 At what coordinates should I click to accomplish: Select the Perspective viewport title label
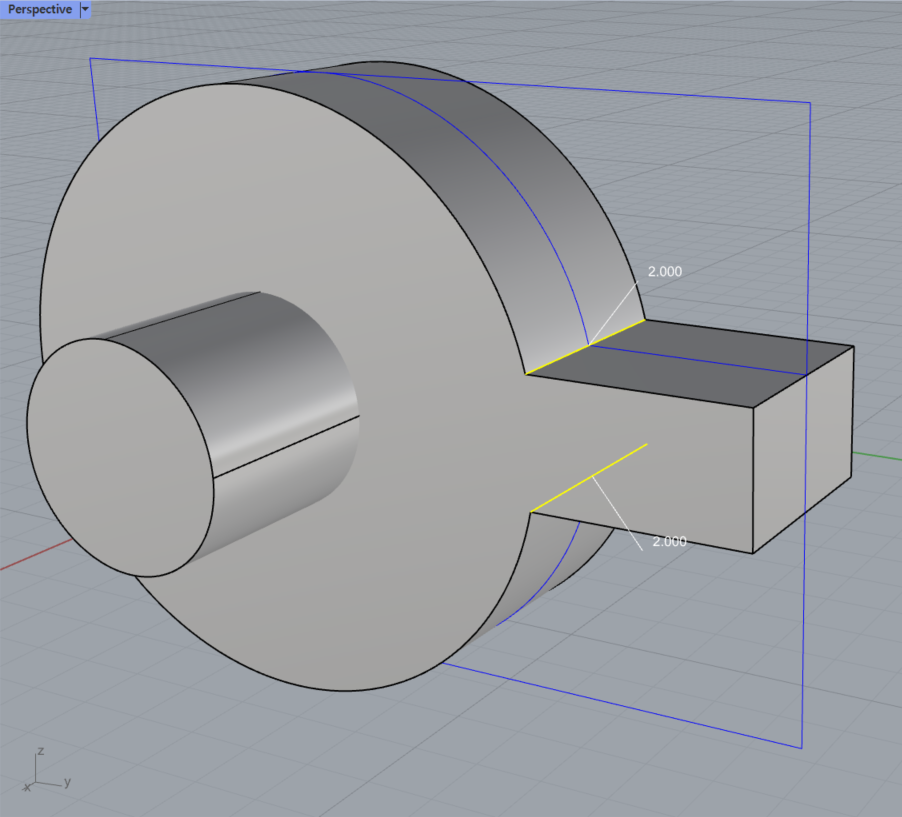[40, 9]
